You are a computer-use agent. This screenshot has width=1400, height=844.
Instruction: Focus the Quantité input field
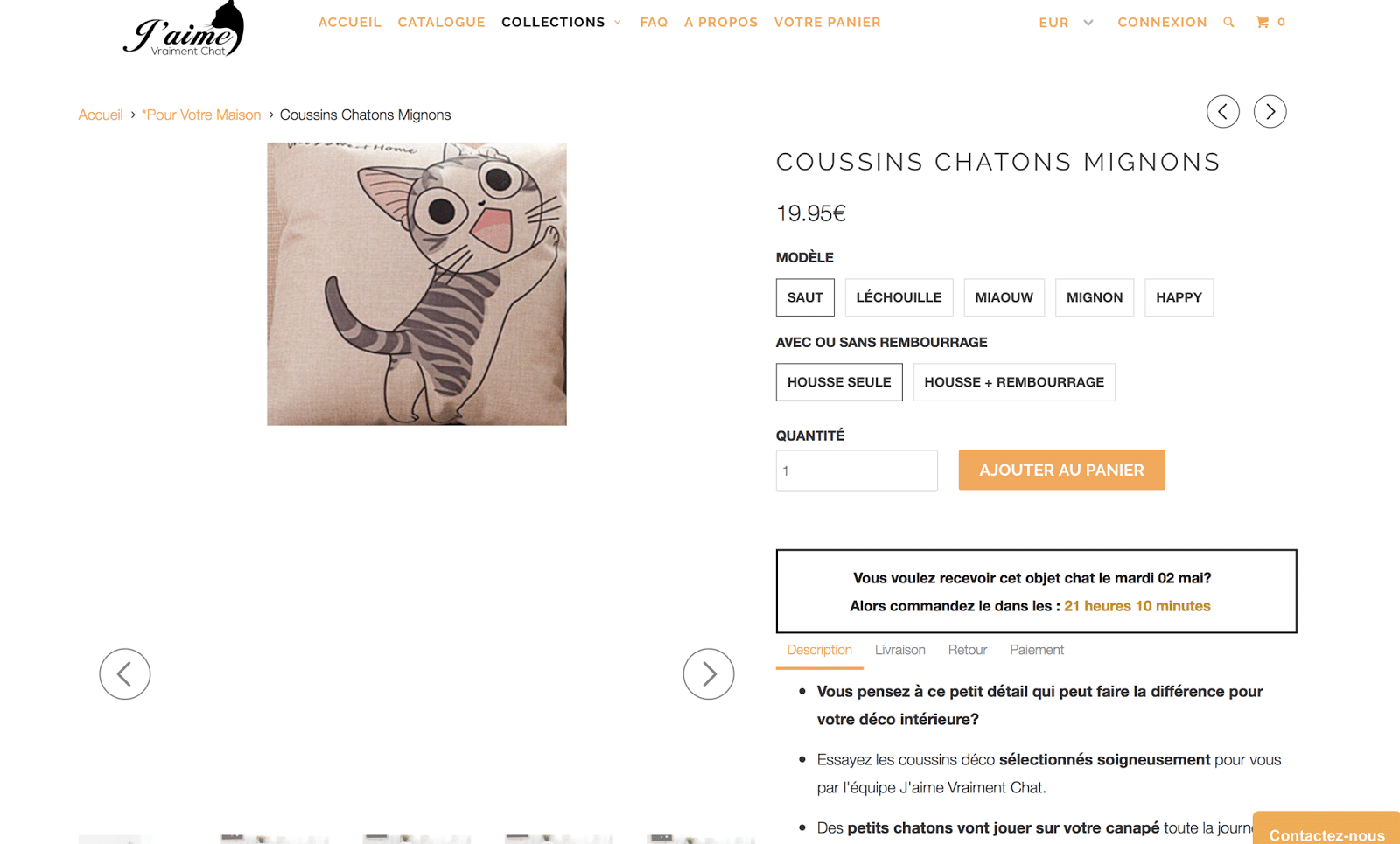(856, 471)
